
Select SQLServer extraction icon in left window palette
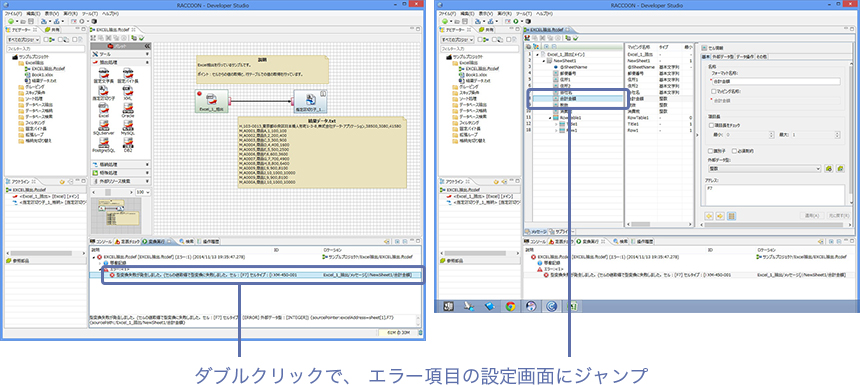pos(104,127)
